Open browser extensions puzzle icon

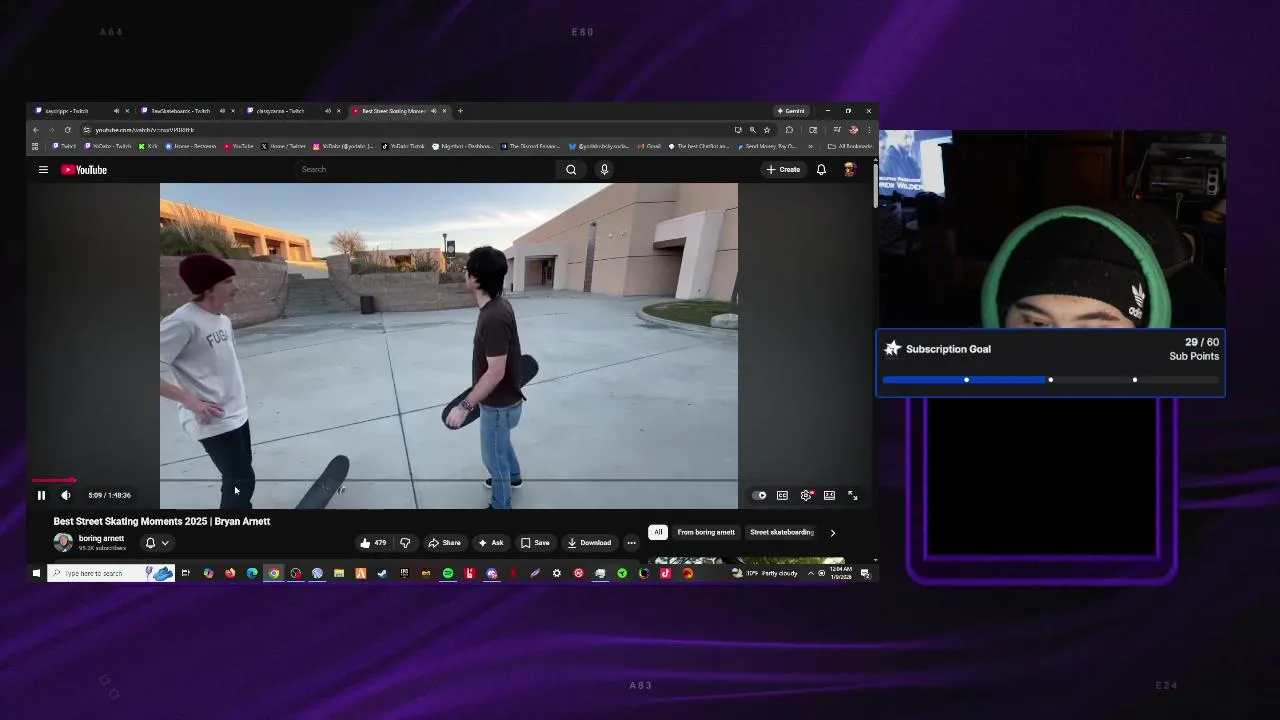(789, 130)
